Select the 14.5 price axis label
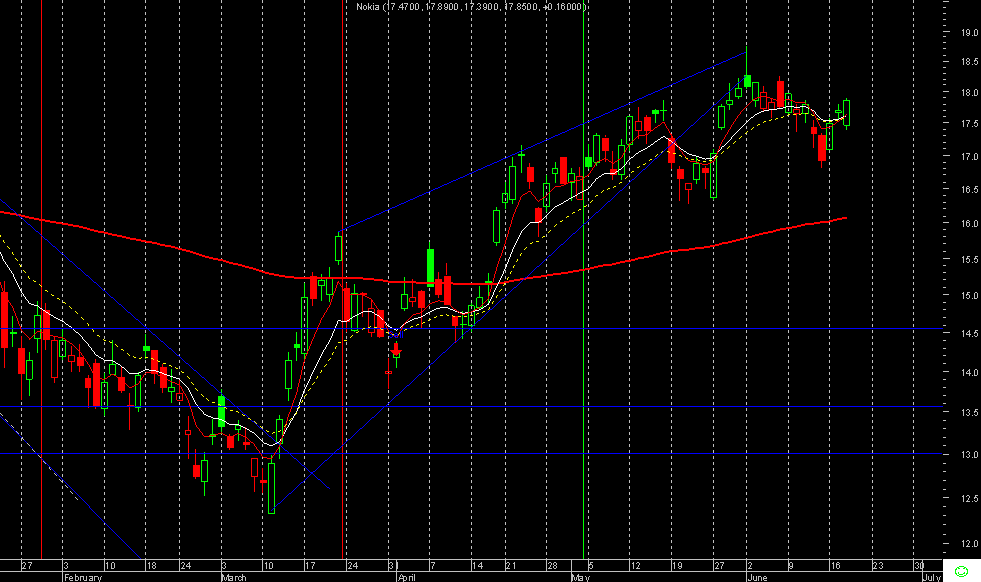The width and height of the screenshot is (981, 582). [970, 334]
